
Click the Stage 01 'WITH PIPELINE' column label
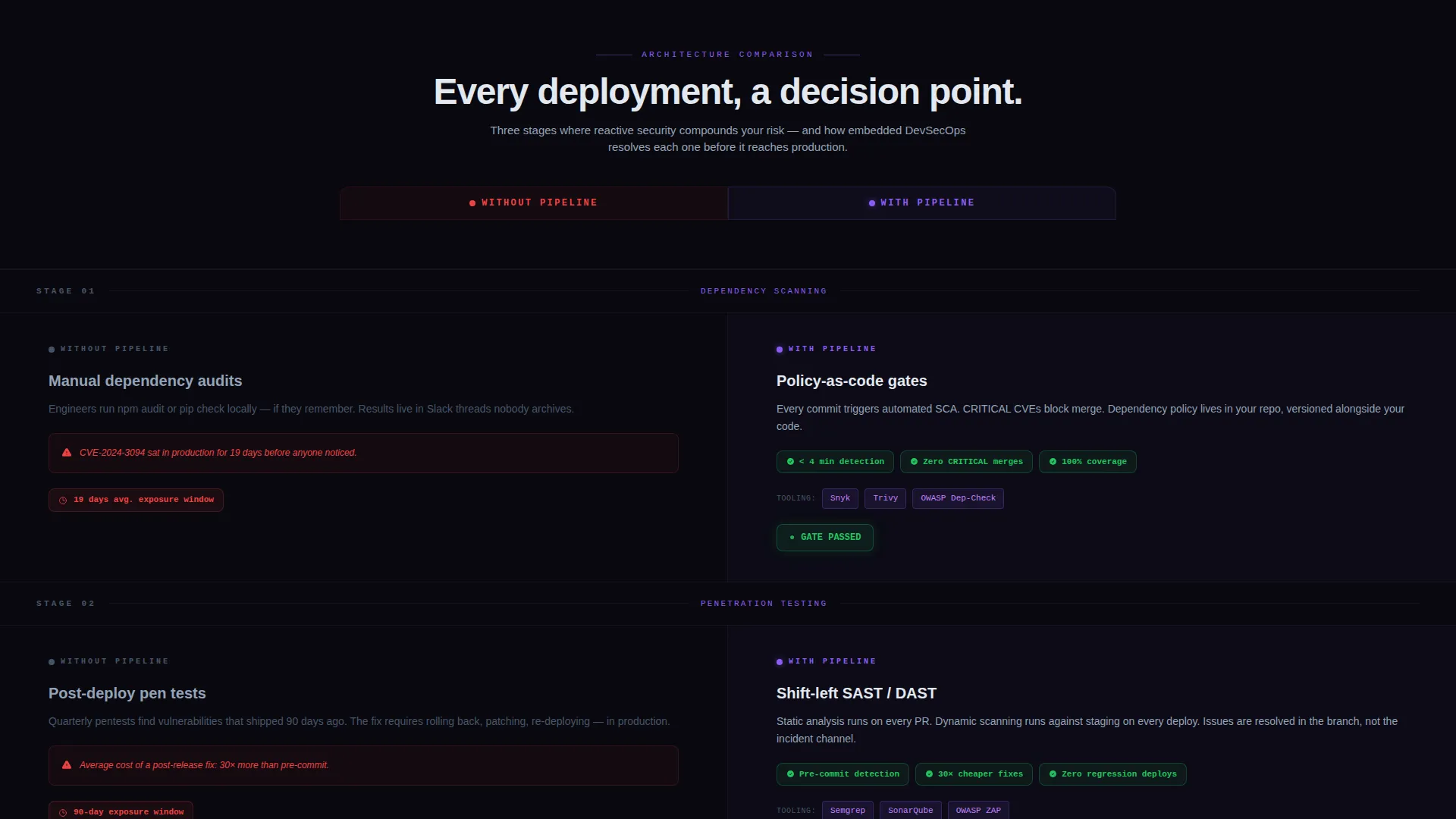(x=832, y=349)
